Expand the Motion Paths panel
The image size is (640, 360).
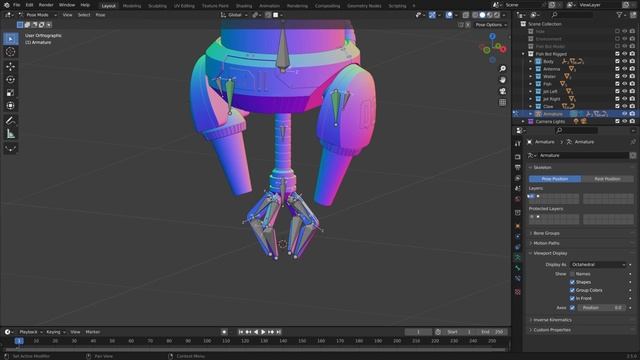coord(547,243)
